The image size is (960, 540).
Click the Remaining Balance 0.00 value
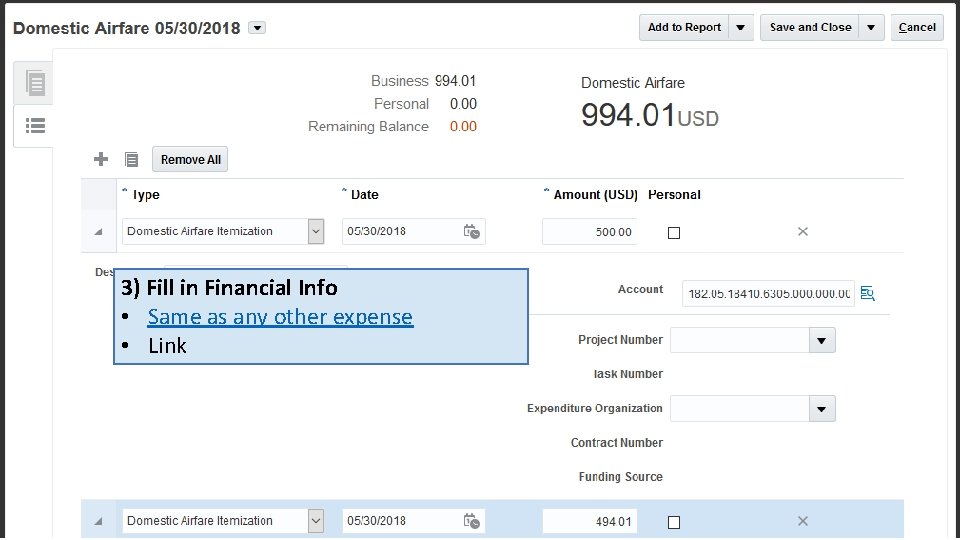pyautogui.click(x=463, y=126)
